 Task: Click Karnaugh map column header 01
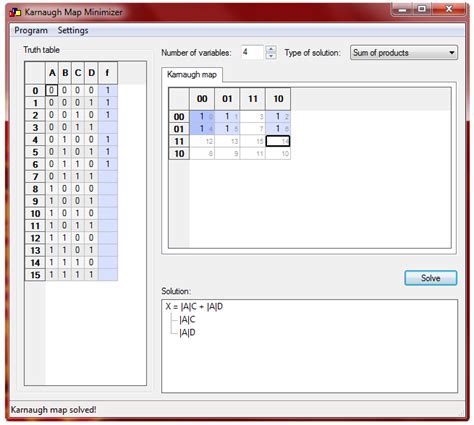coord(227,99)
